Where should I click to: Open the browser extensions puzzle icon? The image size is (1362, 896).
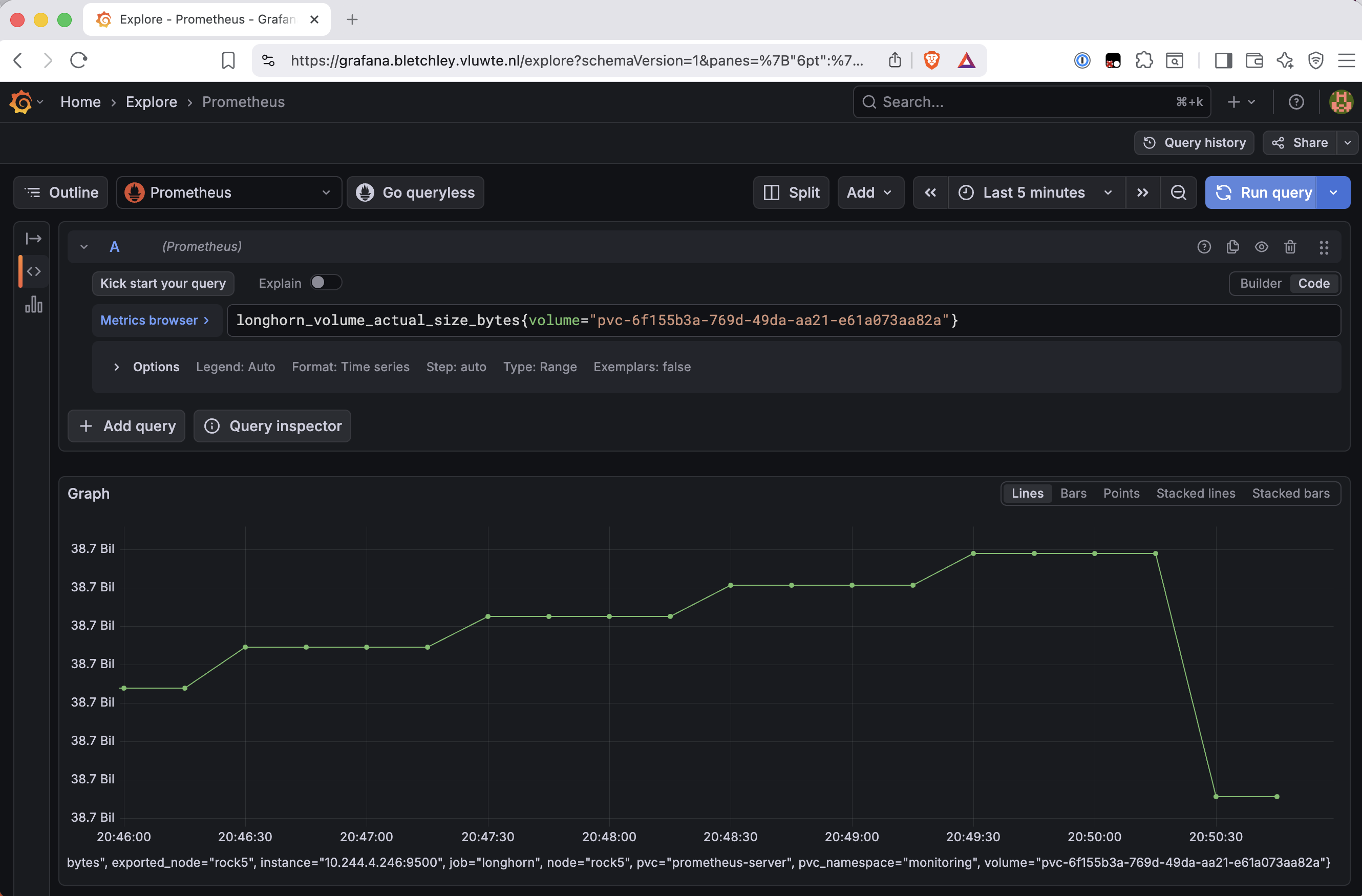click(x=1143, y=60)
